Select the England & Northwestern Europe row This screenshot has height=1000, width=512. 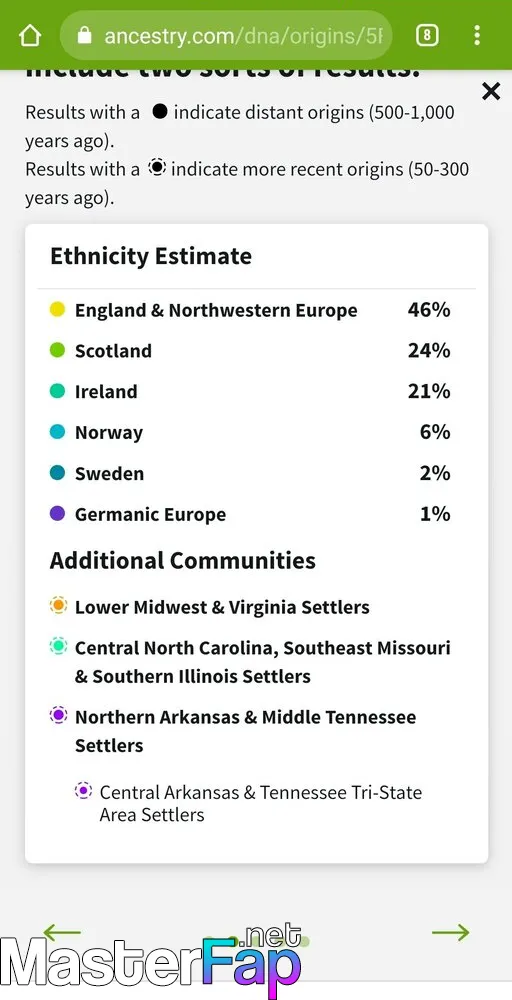250,310
